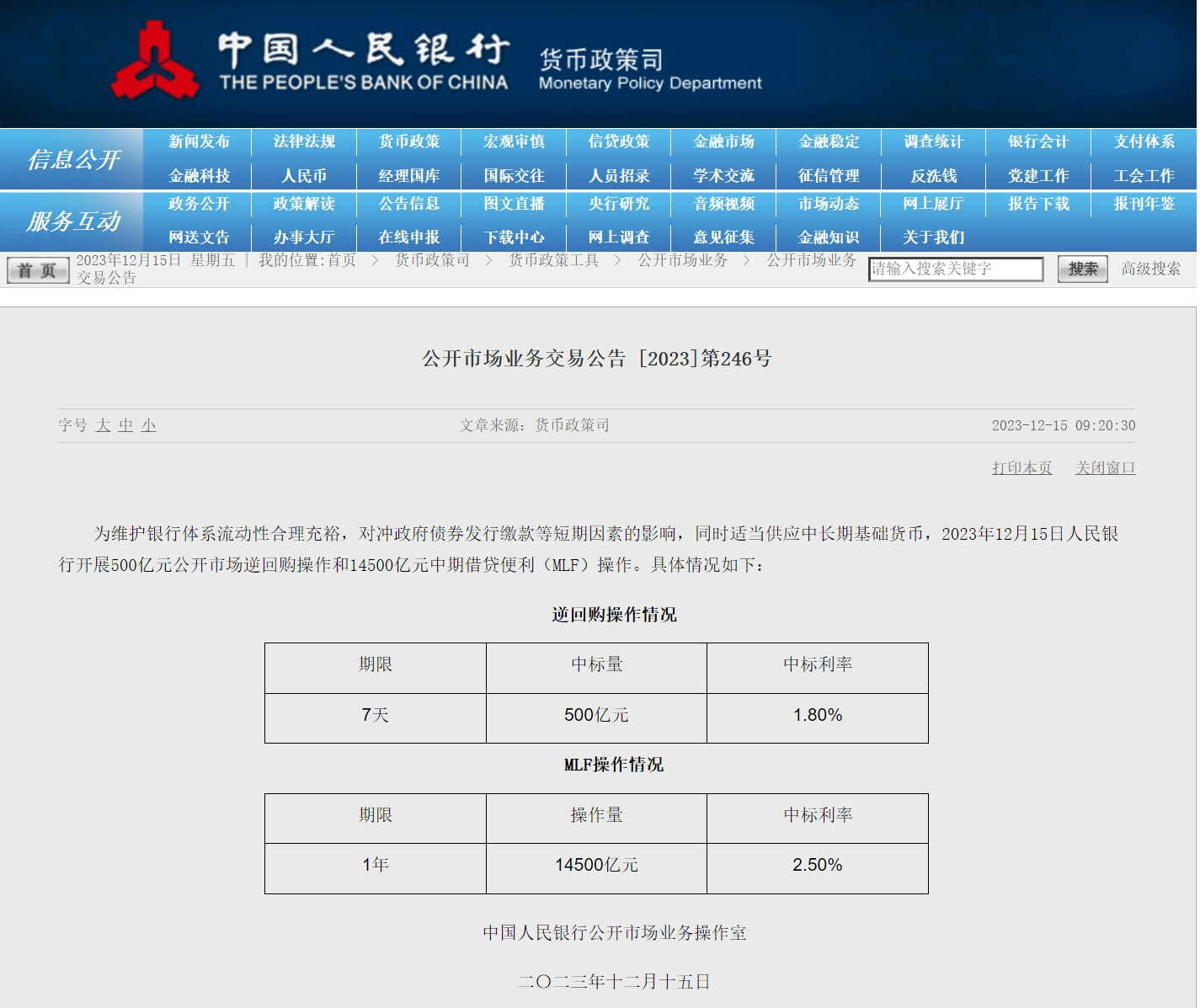This screenshot has height=1008, width=1200.
Task: Click 货币政策工具 breadcrumb link
Action: tap(553, 260)
